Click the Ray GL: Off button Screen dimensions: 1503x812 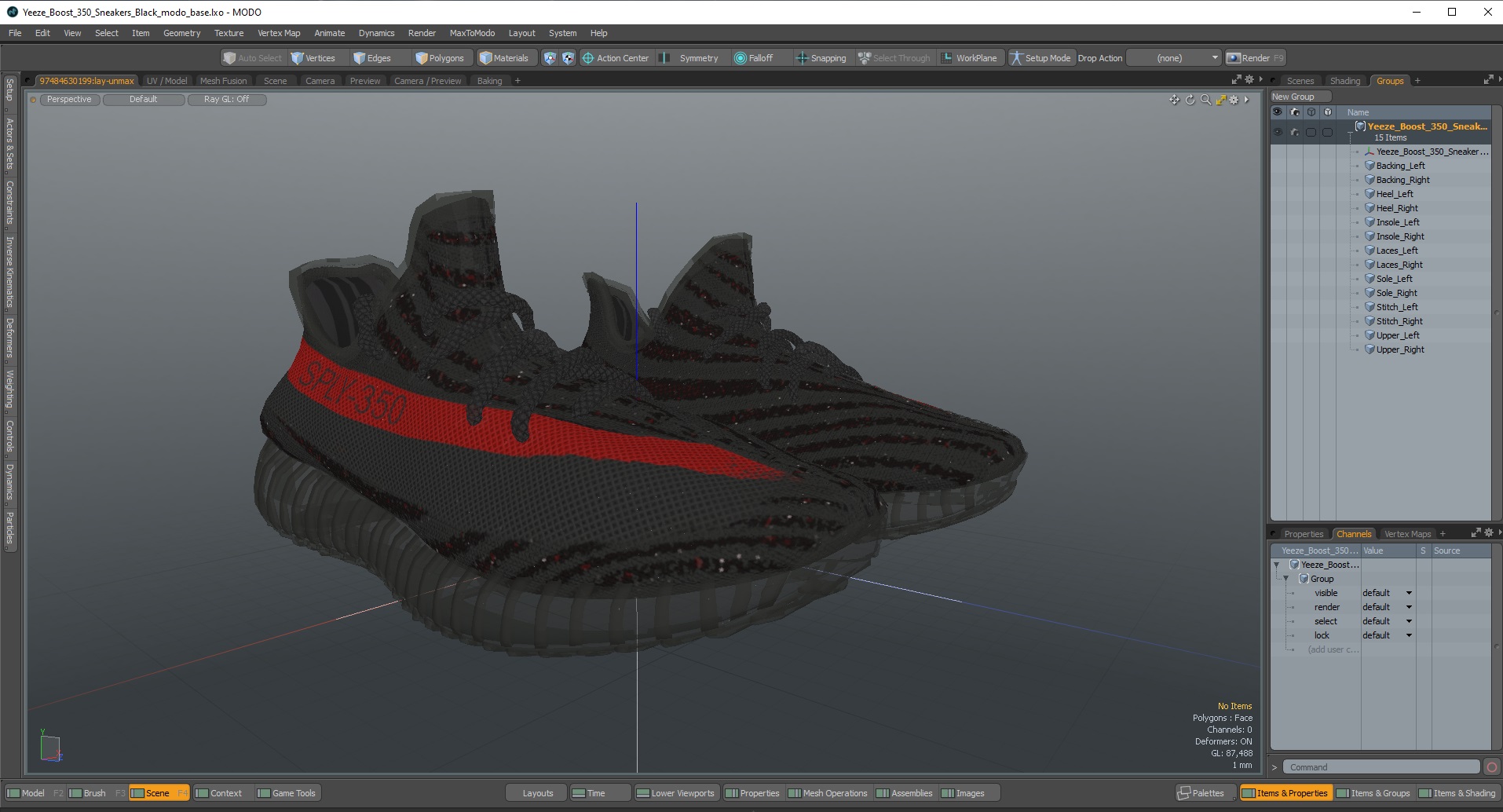click(x=226, y=100)
